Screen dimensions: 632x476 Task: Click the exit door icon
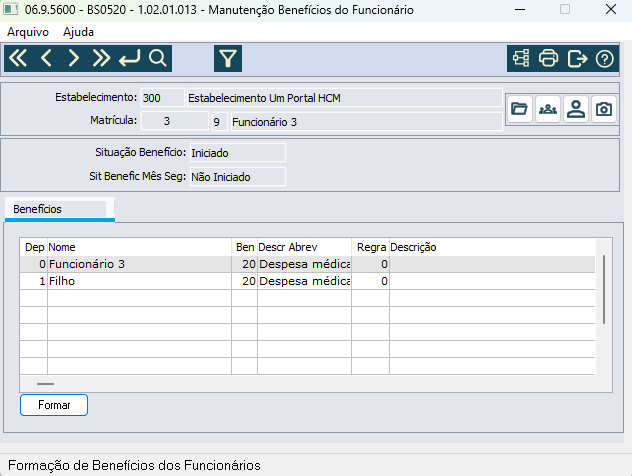[x=577, y=58]
